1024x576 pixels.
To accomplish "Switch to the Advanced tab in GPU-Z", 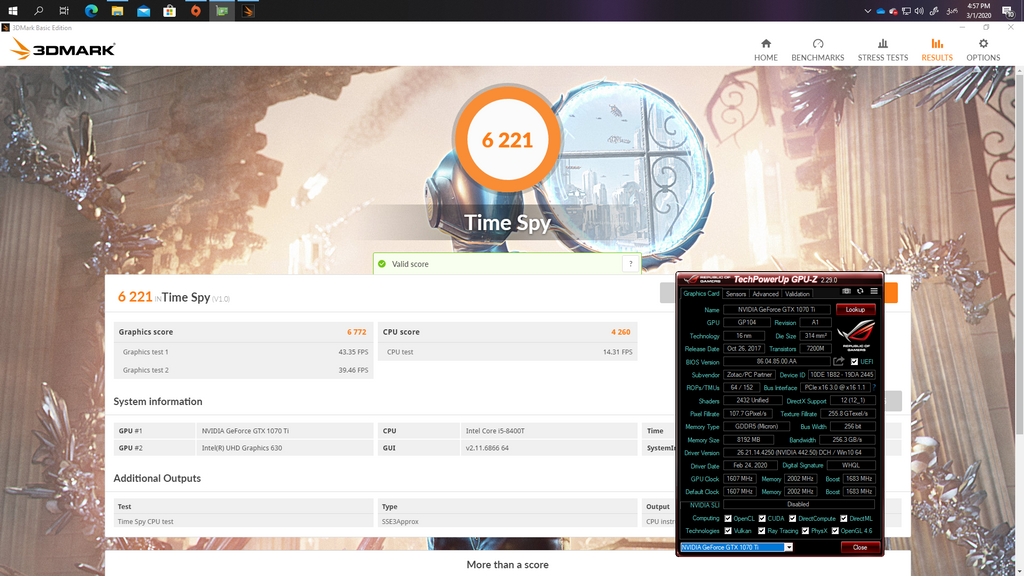I will (765, 294).
